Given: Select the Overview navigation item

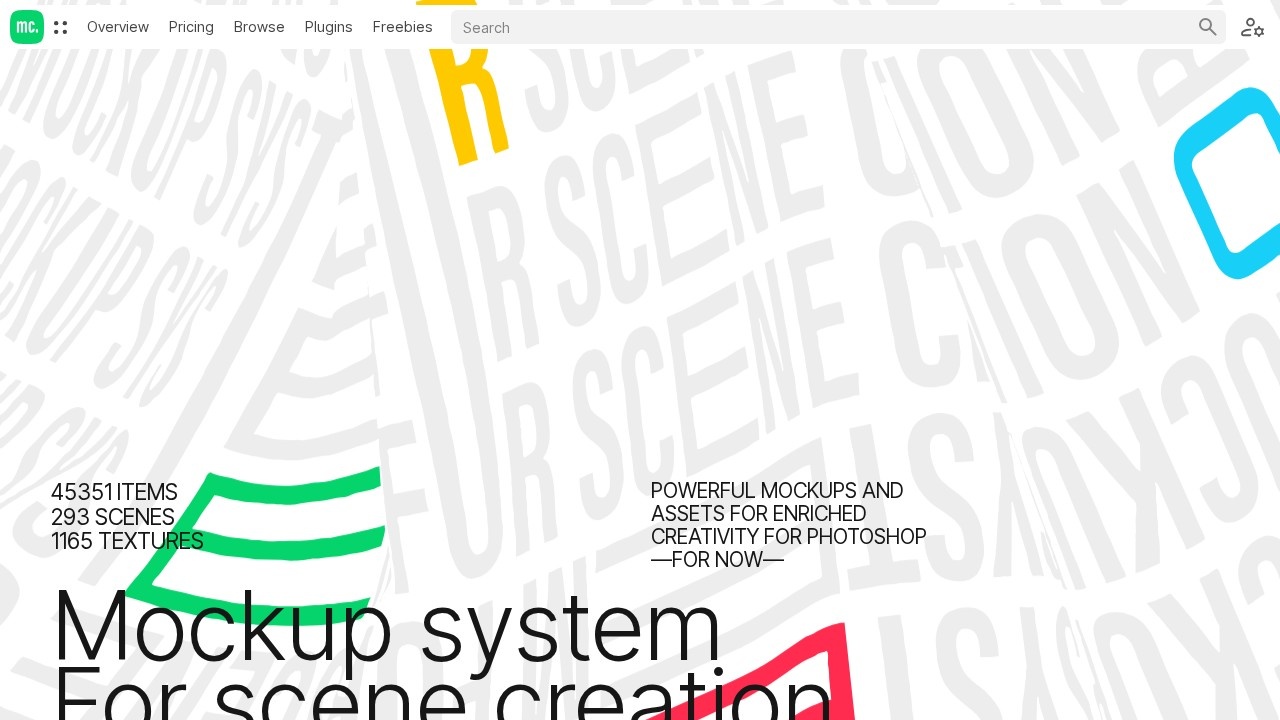Looking at the screenshot, I should 118,27.
